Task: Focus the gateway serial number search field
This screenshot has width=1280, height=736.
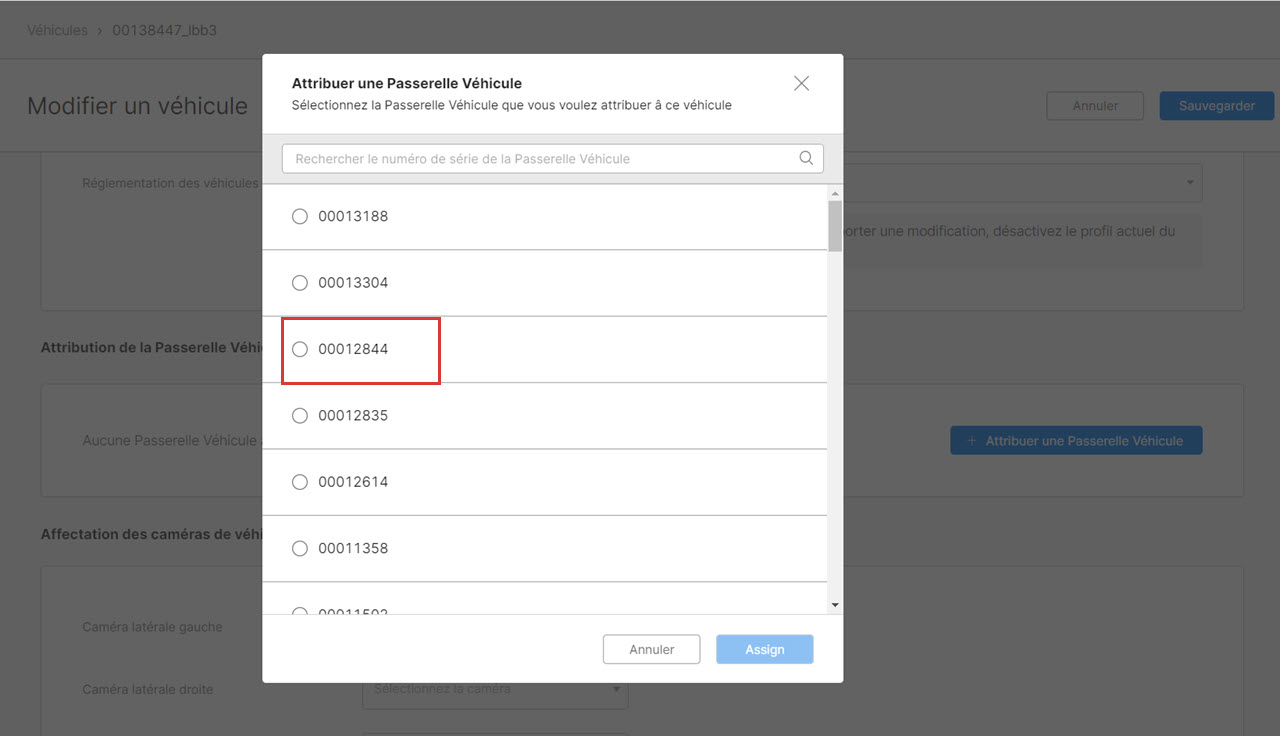Action: click(x=540, y=158)
